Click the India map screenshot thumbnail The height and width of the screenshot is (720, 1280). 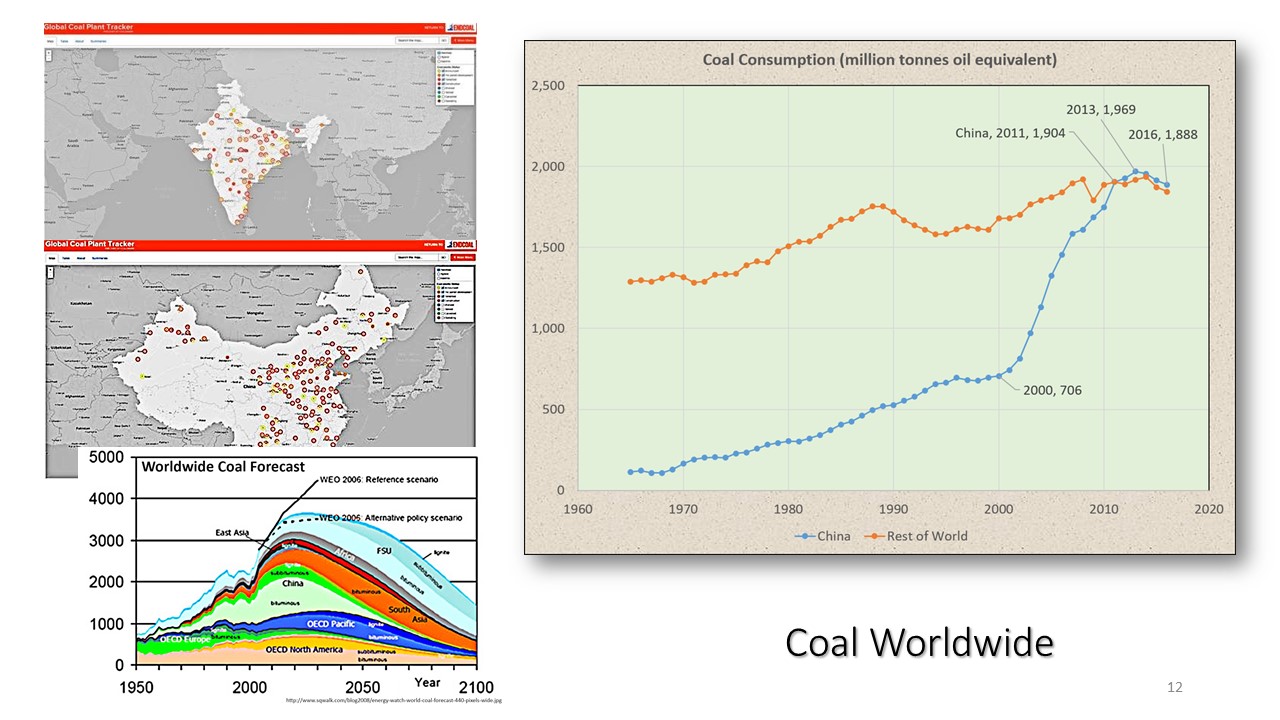pos(261,130)
